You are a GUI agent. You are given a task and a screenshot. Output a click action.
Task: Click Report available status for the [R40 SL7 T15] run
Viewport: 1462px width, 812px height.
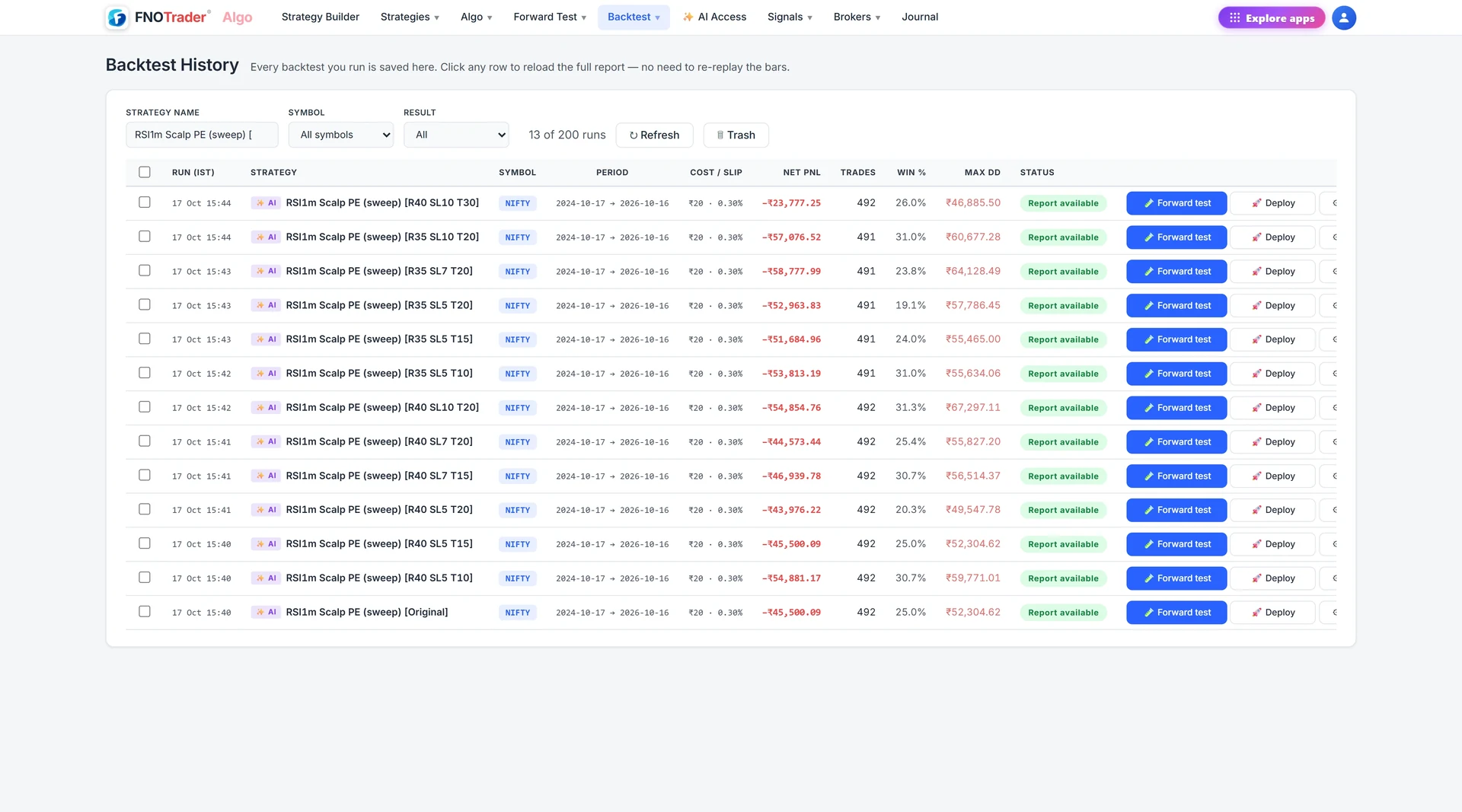click(1063, 476)
